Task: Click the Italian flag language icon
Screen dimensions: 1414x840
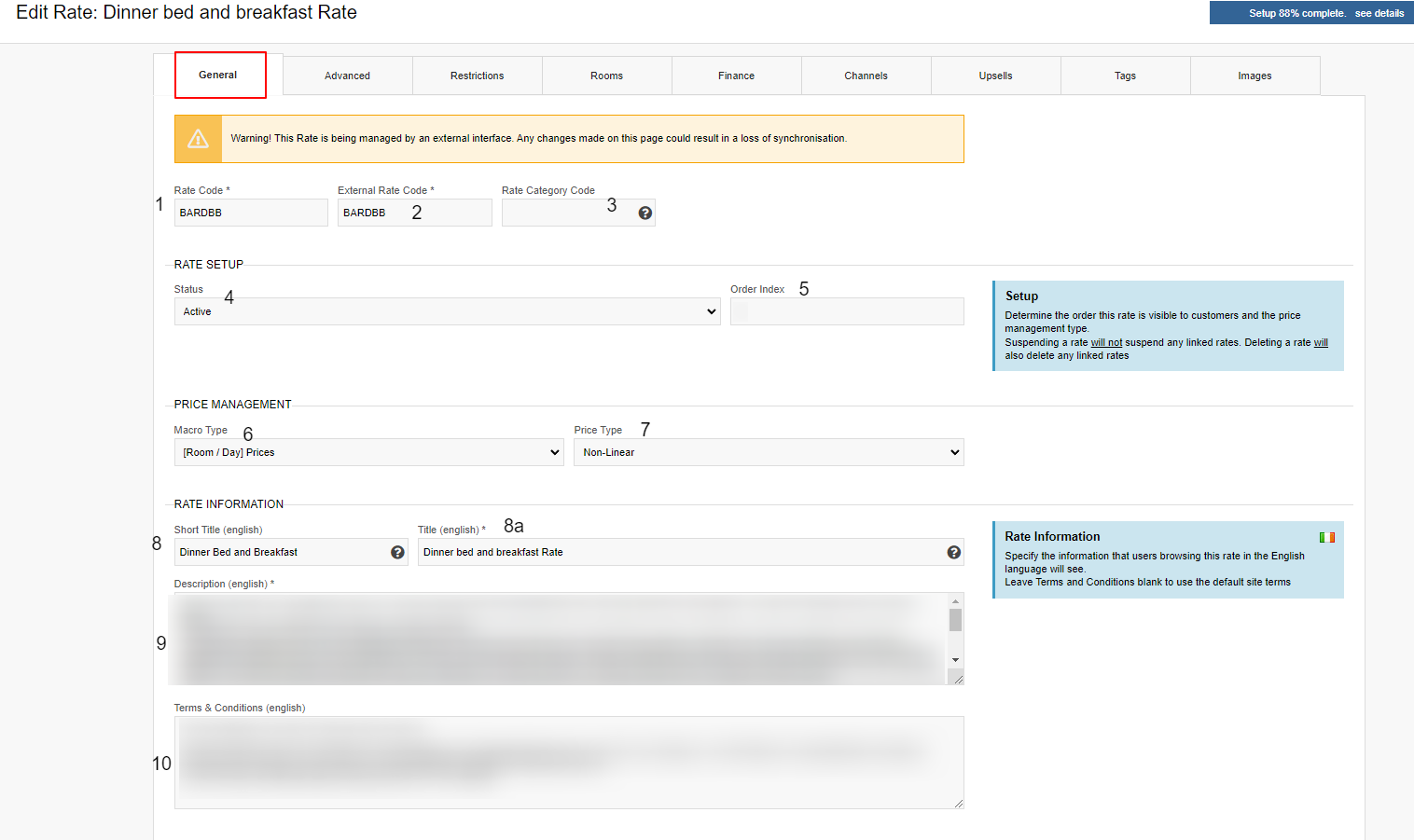Action: click(1327, 537)
